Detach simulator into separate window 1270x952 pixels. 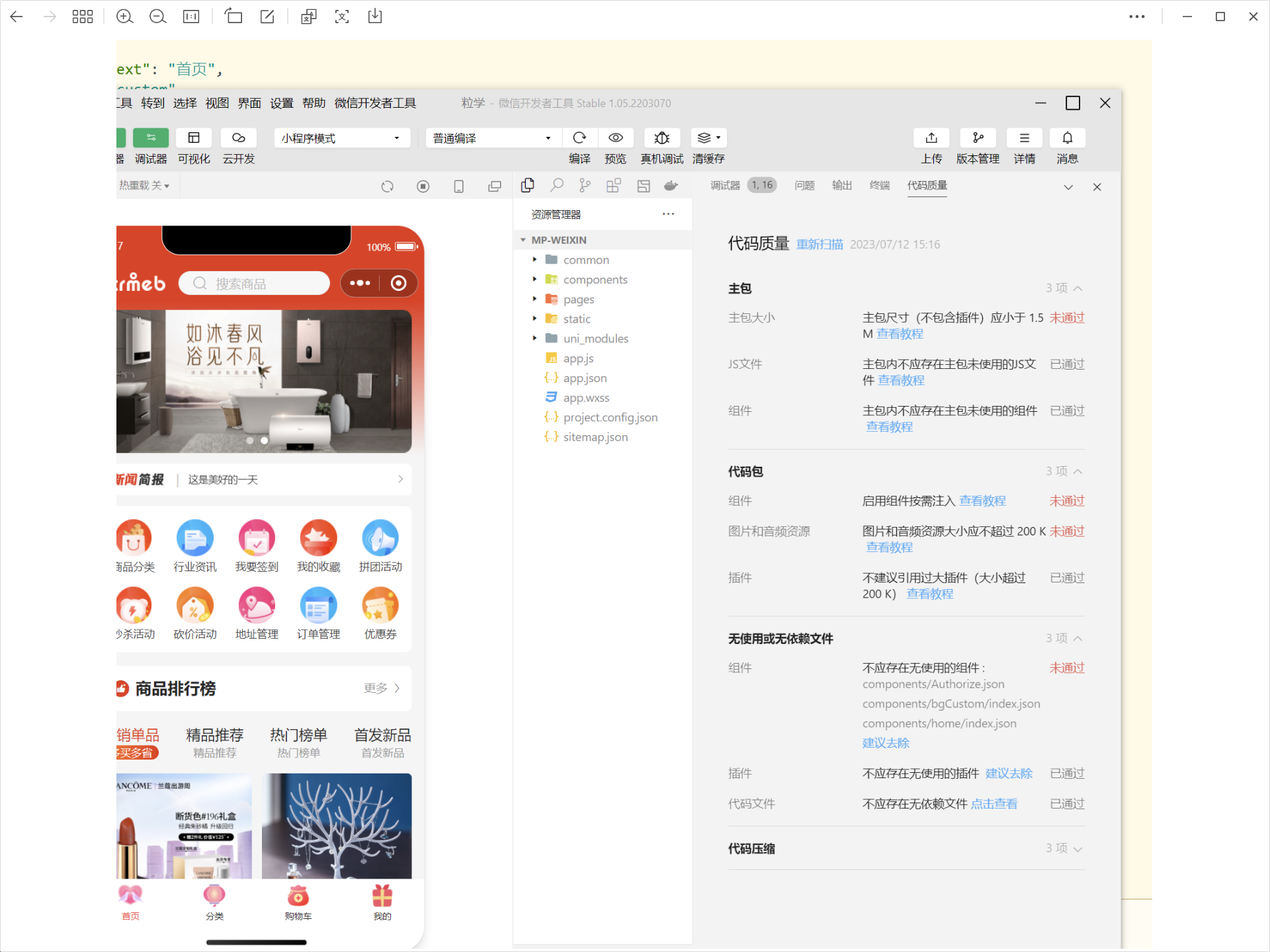point(495,186)
